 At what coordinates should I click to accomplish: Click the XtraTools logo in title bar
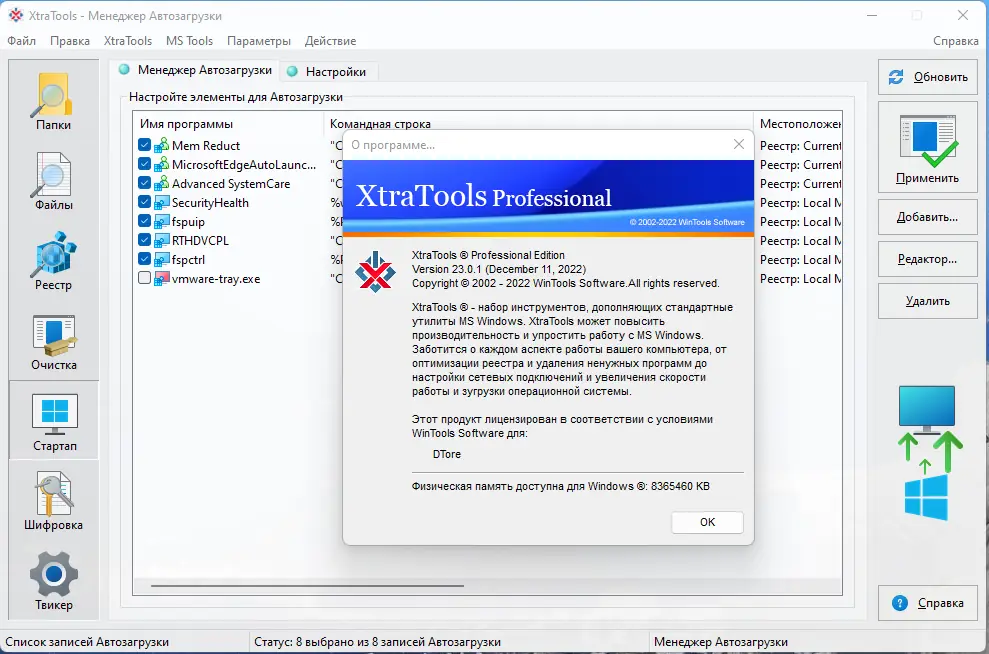[15, 15]
